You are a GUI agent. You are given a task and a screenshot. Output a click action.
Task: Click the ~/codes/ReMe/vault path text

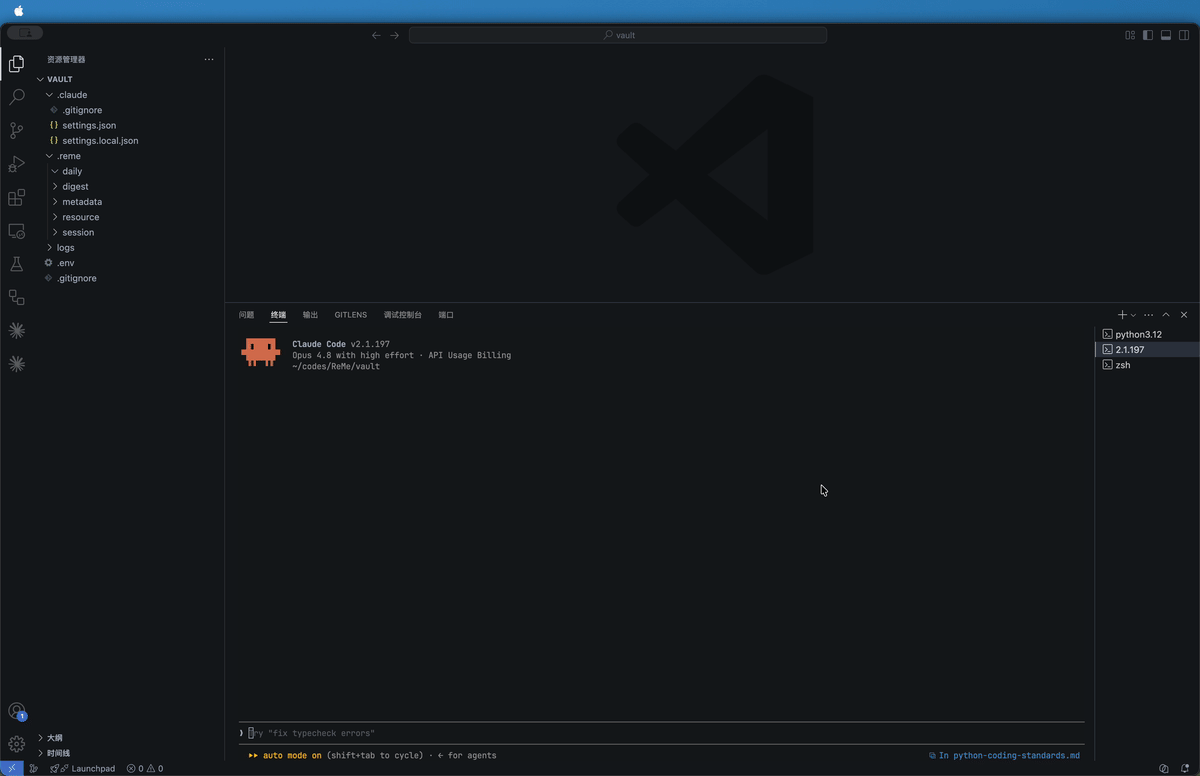pos(336,366)
